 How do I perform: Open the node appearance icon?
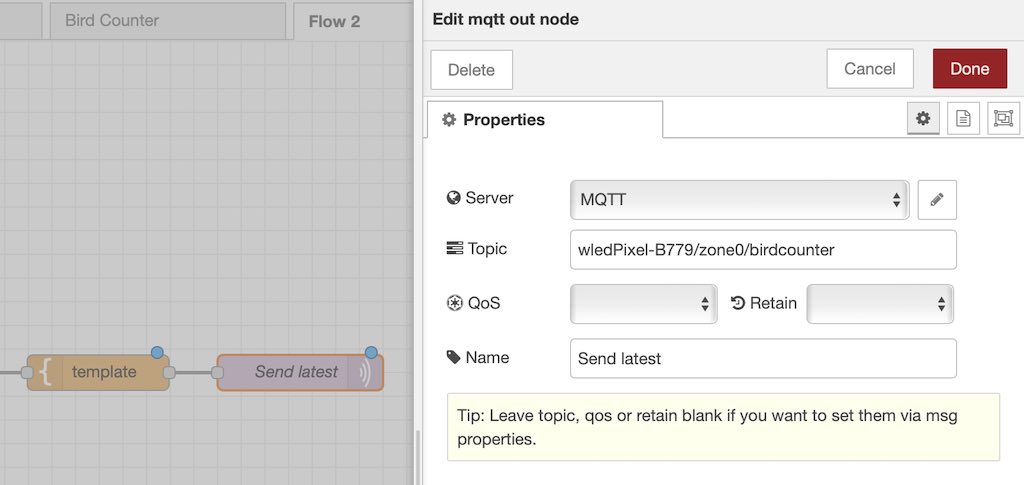coord(1003,118)
